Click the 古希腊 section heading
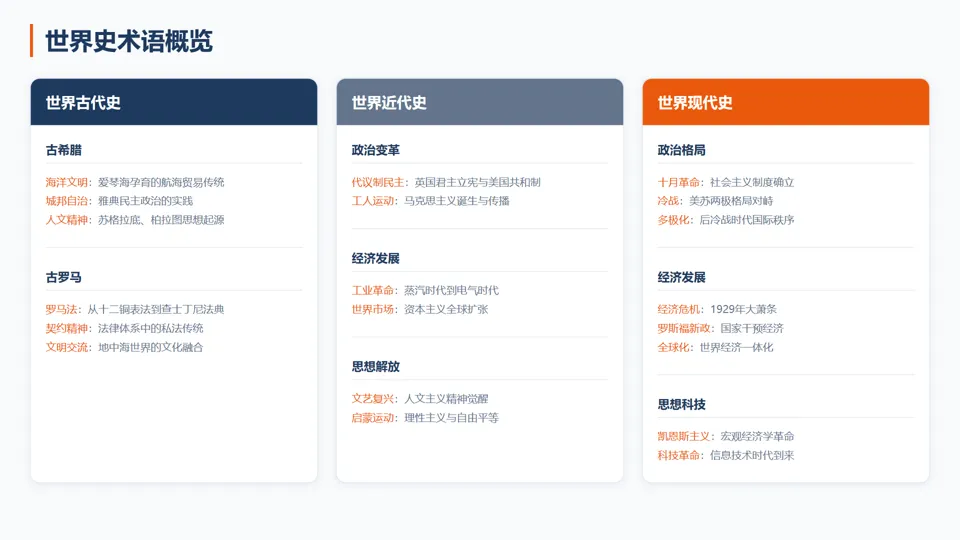 point(64,150)
